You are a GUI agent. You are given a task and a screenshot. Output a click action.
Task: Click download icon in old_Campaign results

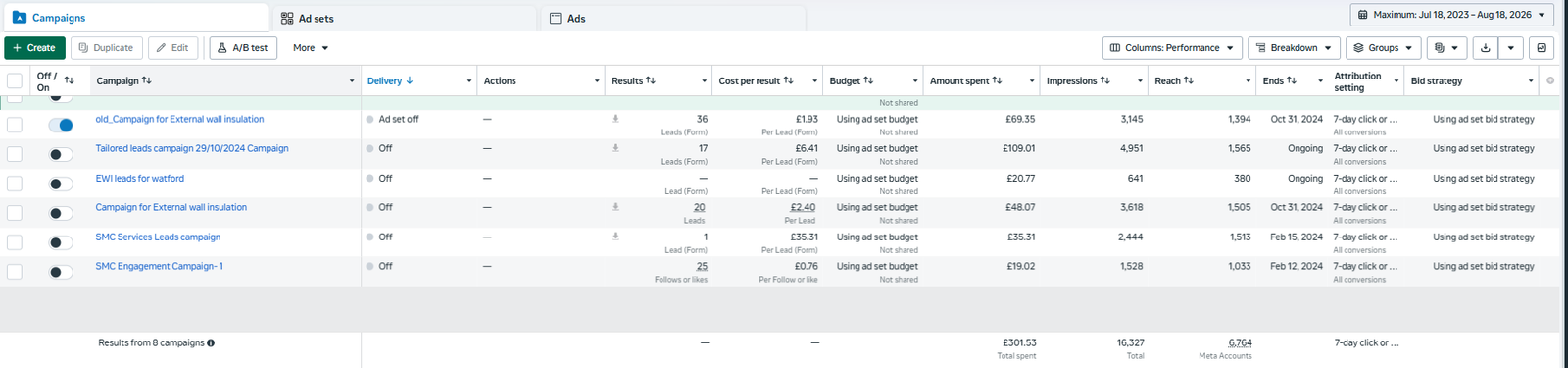click(x=615, y=119)
